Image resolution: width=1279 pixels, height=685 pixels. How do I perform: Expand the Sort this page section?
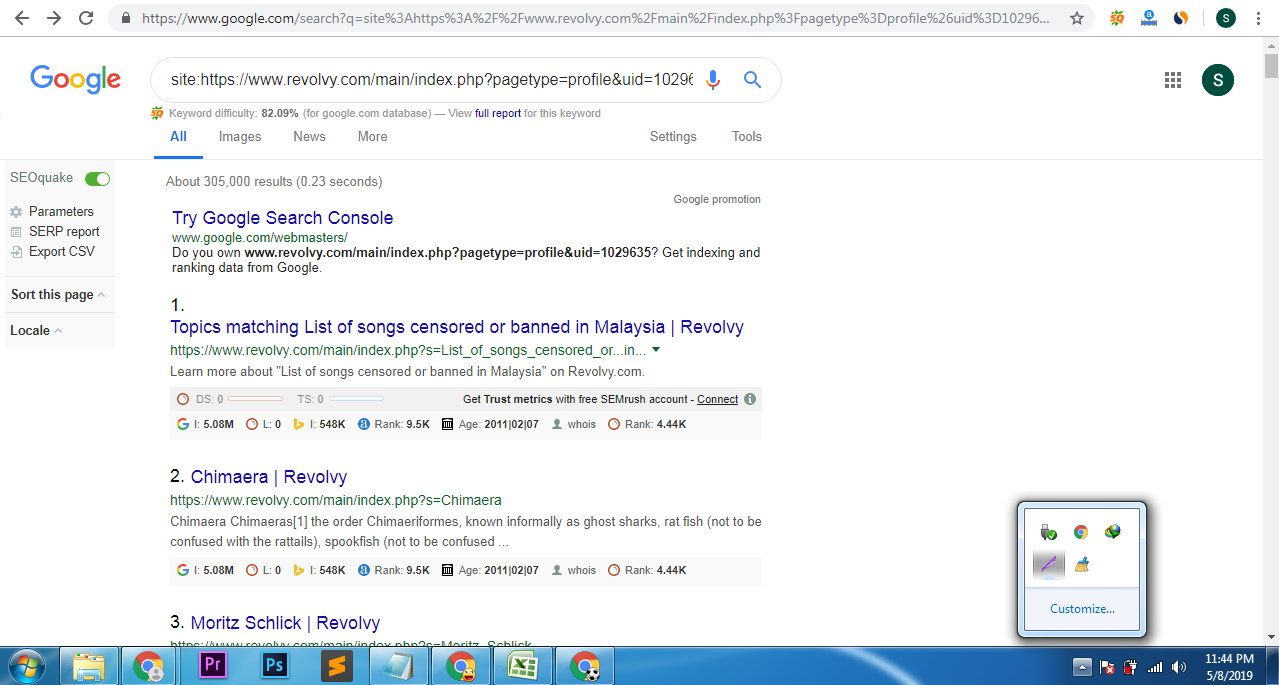58,295
